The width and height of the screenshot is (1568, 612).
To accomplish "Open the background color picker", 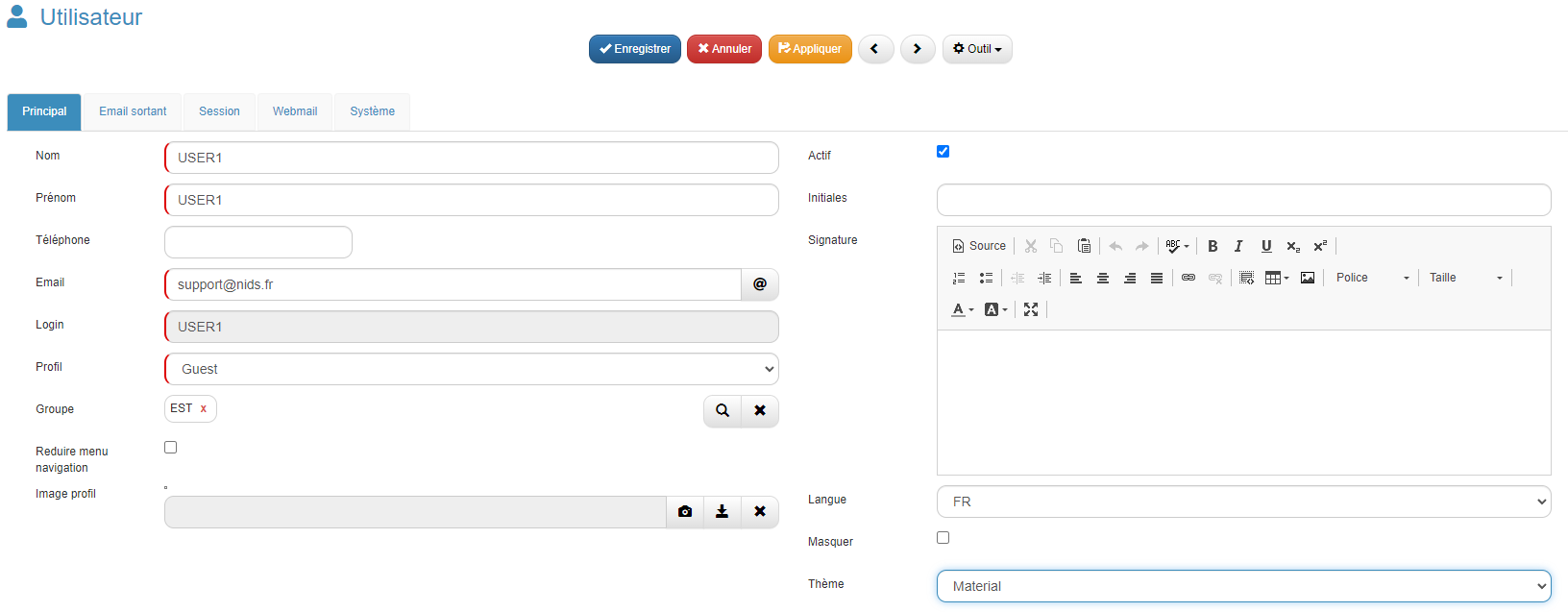I will tap(996, 309).
